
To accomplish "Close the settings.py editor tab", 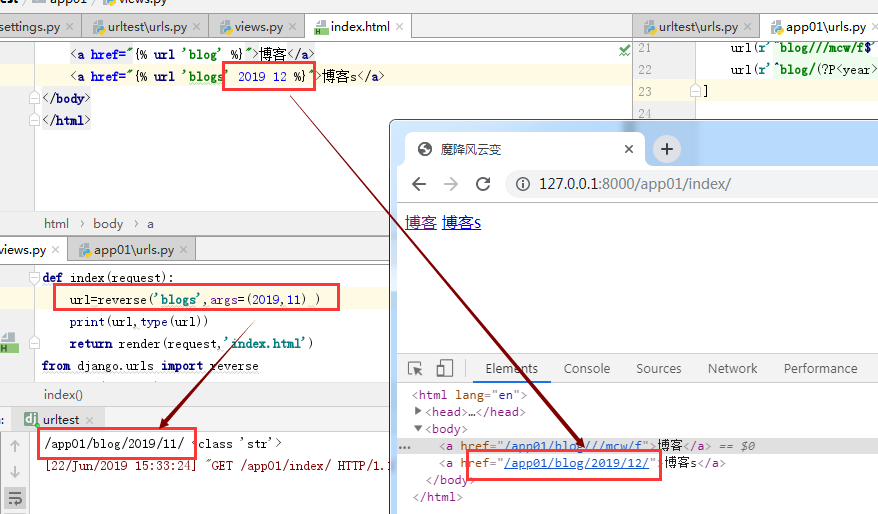I will pyautogui.click(x=69, y=26).
